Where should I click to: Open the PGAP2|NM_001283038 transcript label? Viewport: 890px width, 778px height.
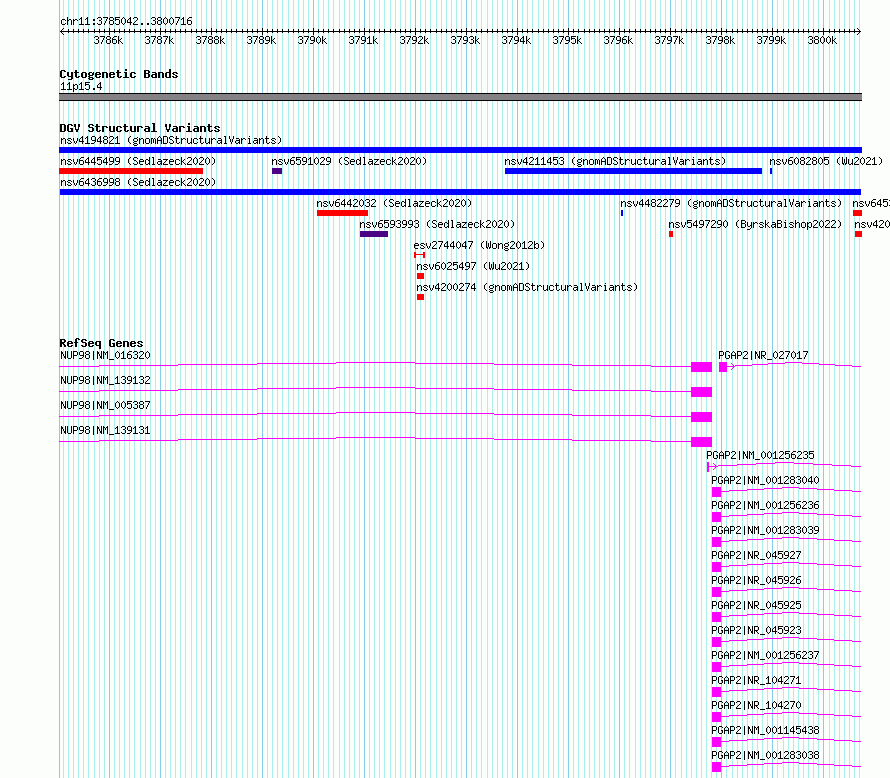[x=765, y=755]
